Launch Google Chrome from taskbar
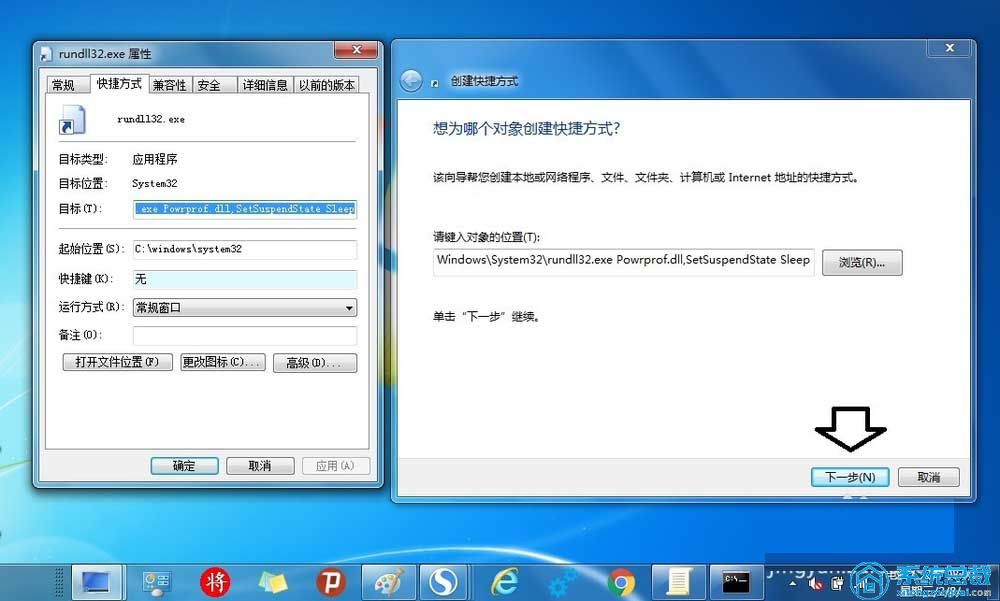The width and height of the screenshot is (1000, 601). coord(621,582)
